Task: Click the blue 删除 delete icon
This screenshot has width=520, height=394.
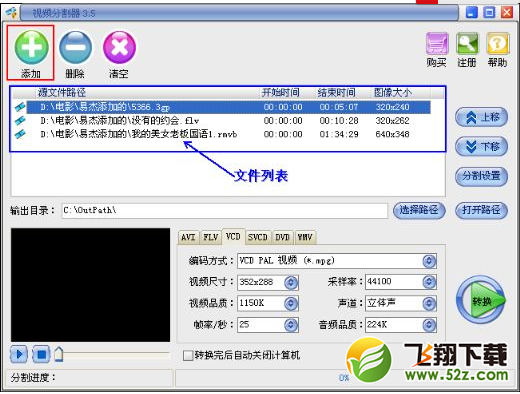Action: click(x=75, y=47)
